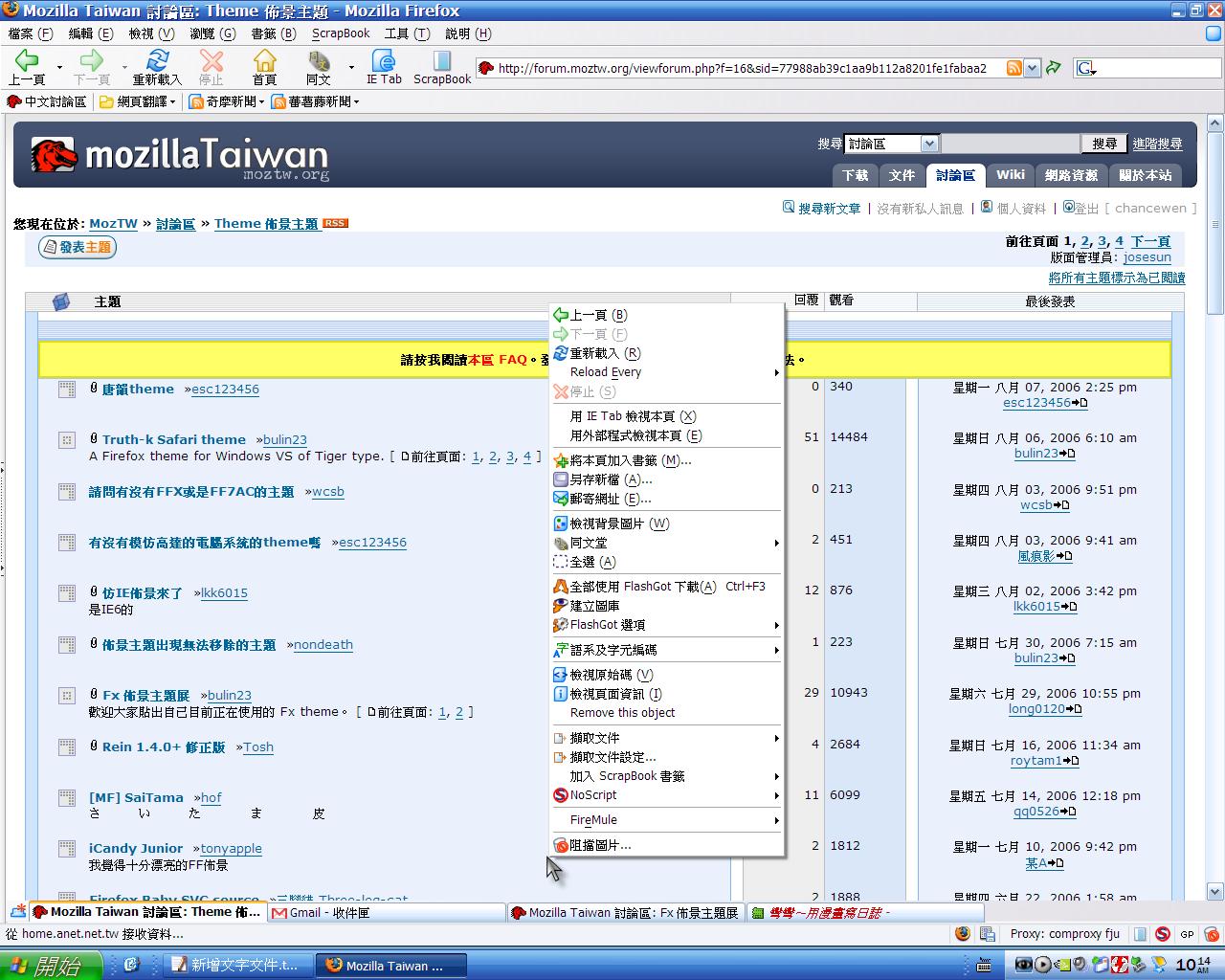Expand the 奇摩新聞 feed bookmark
The height and width of the screenshot is (980, 1225).
pyautogui.click(x=228, y=101)
